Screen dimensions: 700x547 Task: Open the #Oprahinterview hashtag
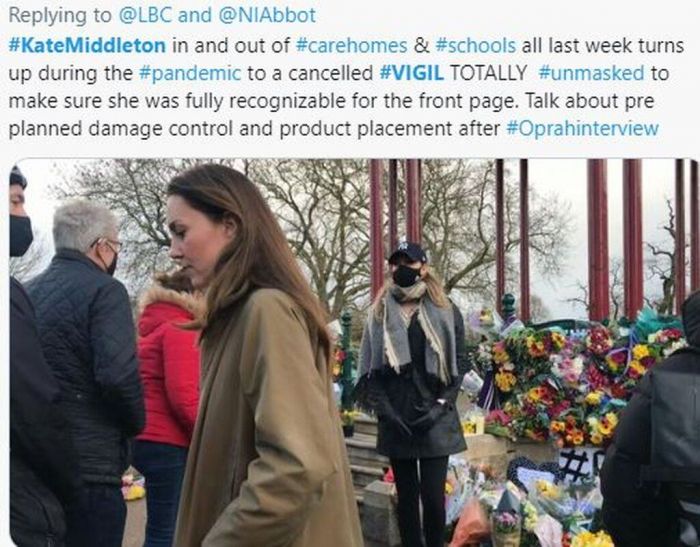(x=583, y=129)
